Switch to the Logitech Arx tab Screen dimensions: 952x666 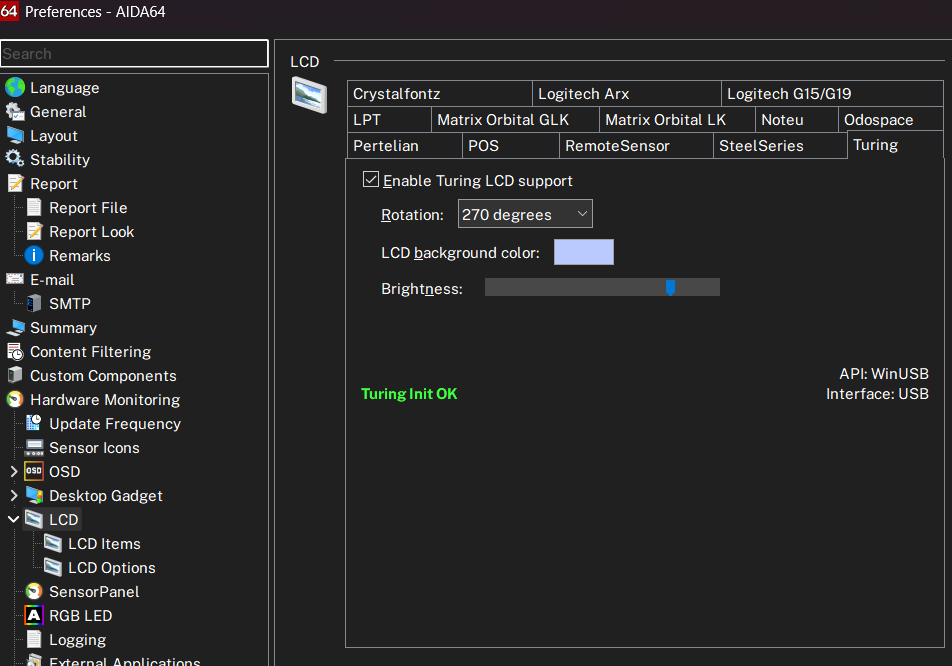(627, 93)
